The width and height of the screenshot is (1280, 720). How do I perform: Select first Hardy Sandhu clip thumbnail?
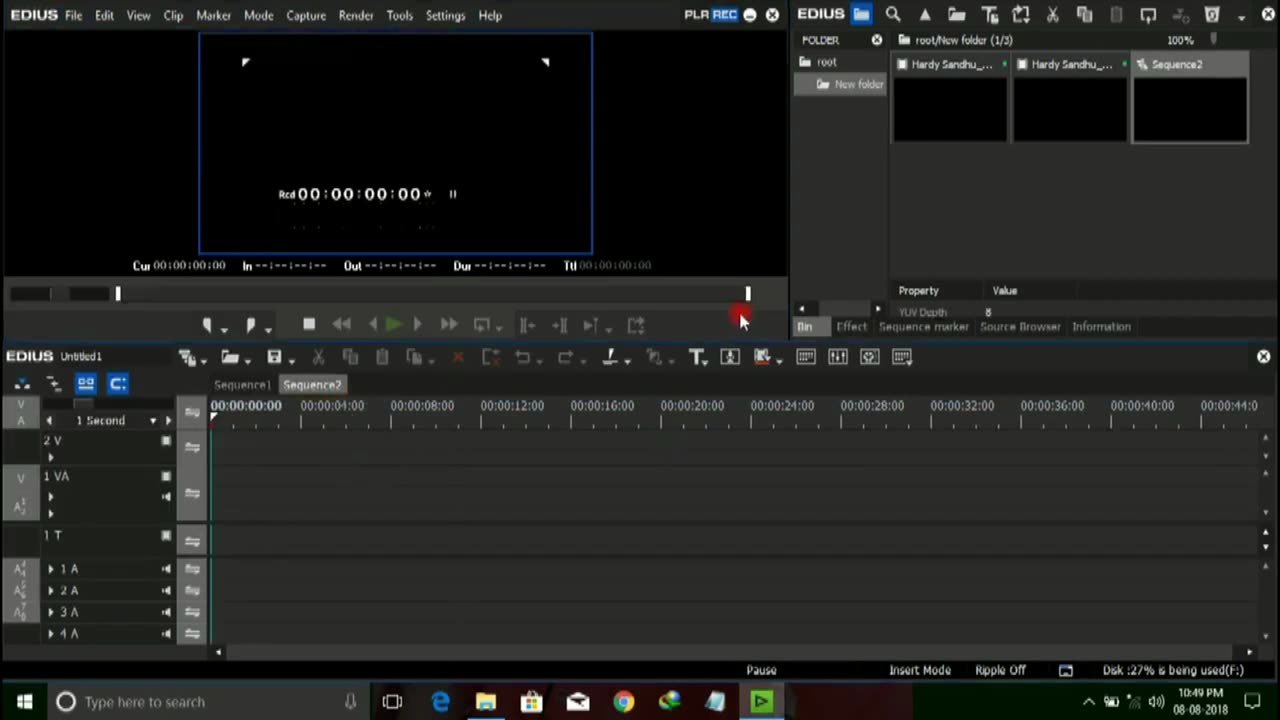[950, 98]
